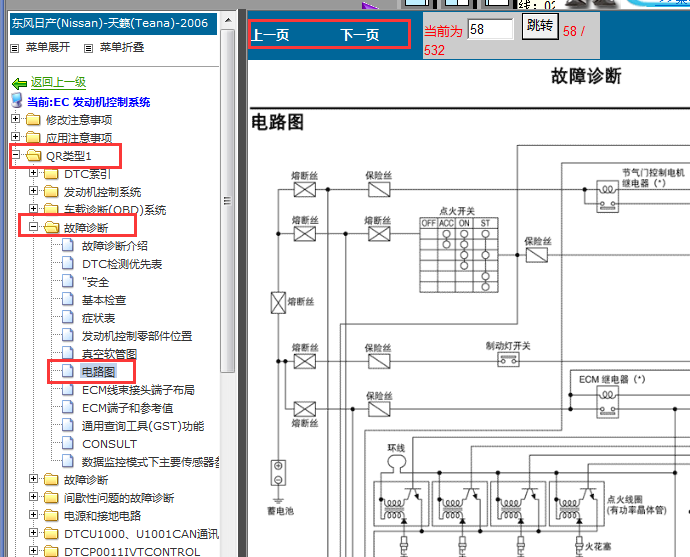Click the folder icon for 电源和接地电路
The height and width of the screenshot is (557, 690).
pos(51,516)
